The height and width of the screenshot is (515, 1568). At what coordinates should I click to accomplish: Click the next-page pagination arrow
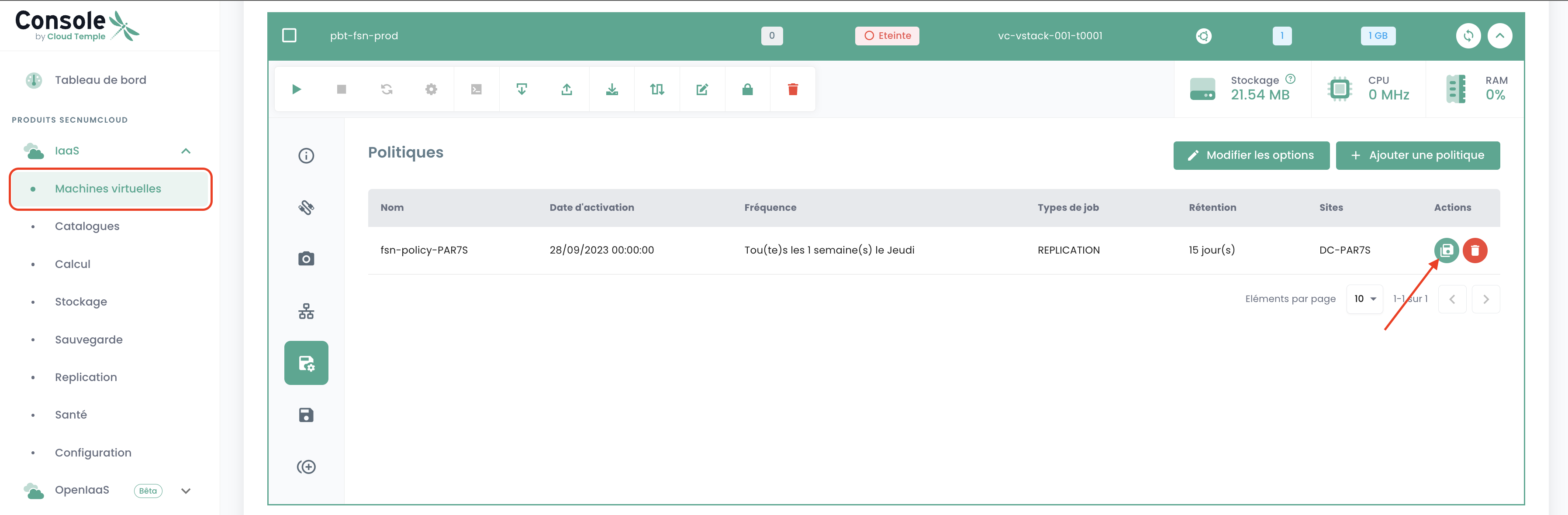point(1485,299)
